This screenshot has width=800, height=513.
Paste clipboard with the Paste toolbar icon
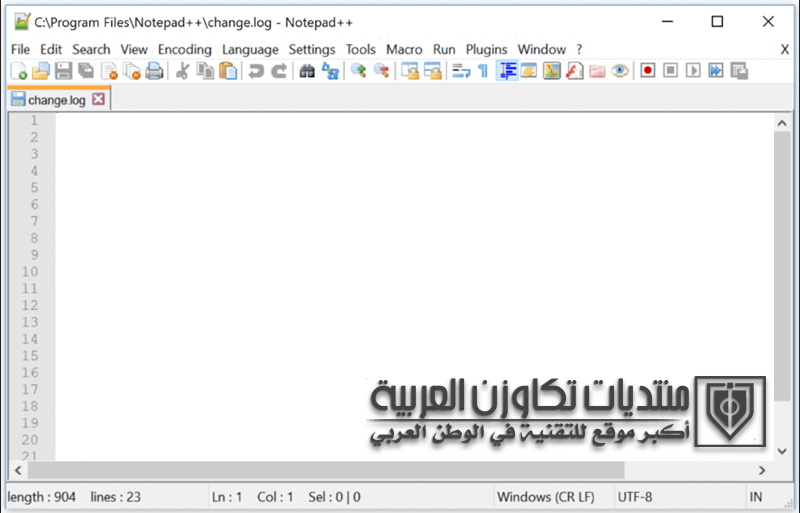[x=228, y=71]
